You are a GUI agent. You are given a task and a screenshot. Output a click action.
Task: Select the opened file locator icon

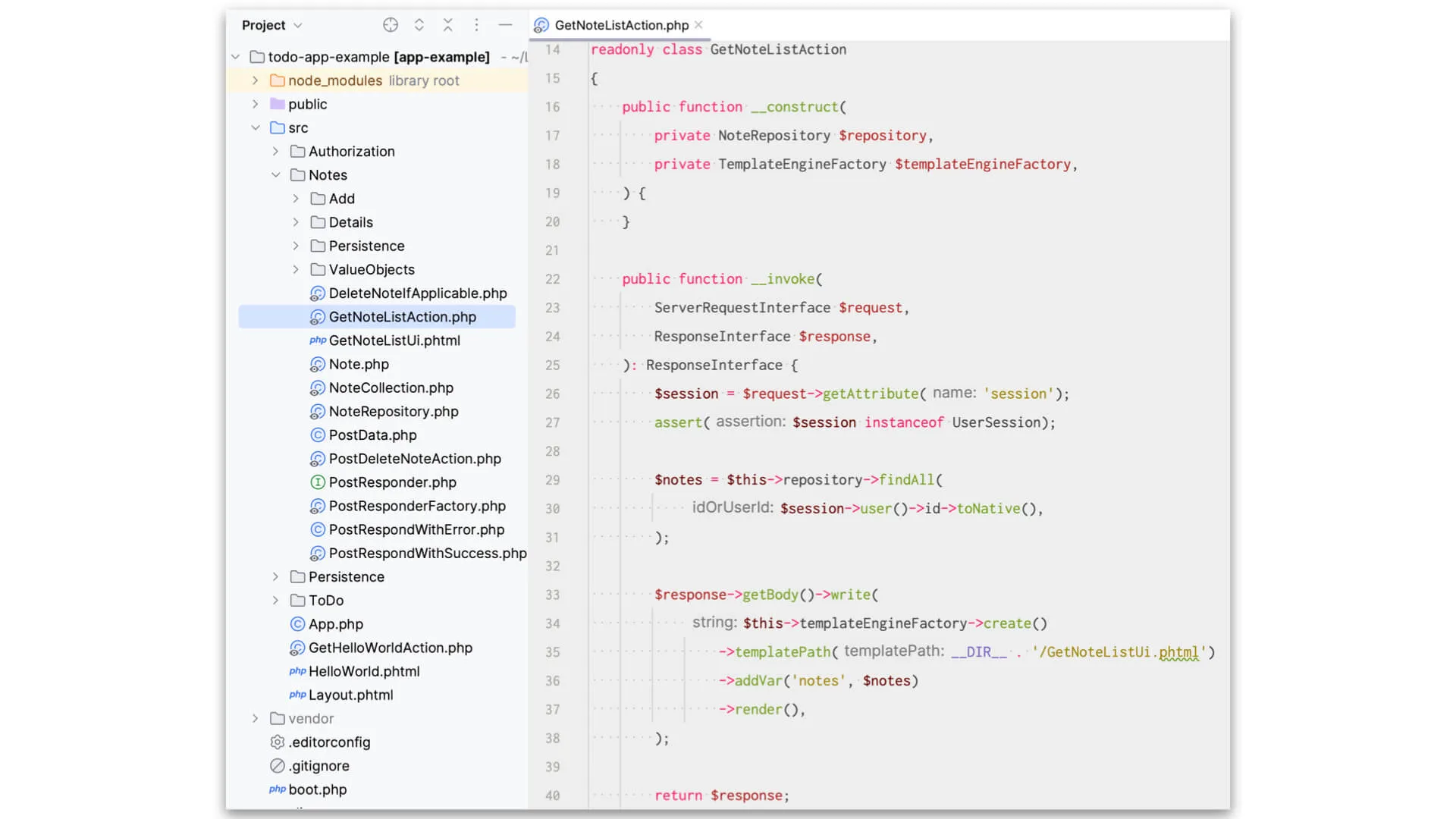coord(391,25)
